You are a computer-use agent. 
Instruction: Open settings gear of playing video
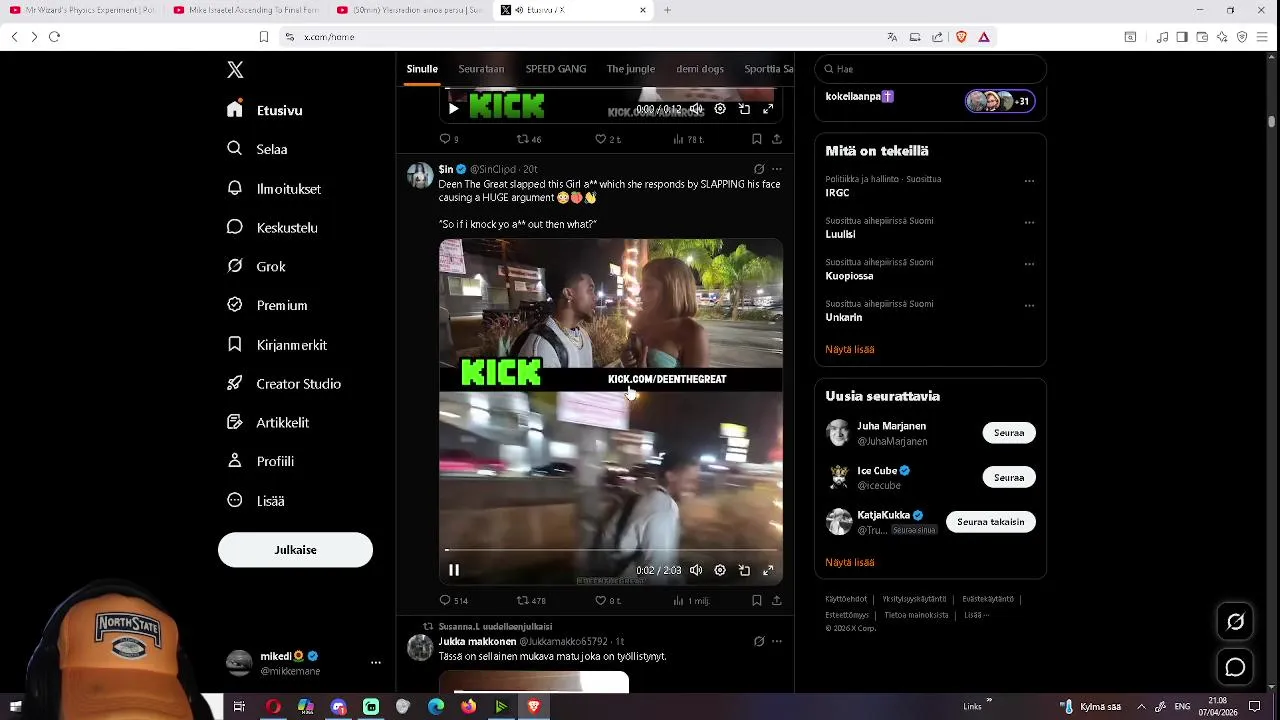tap(720, 570)
